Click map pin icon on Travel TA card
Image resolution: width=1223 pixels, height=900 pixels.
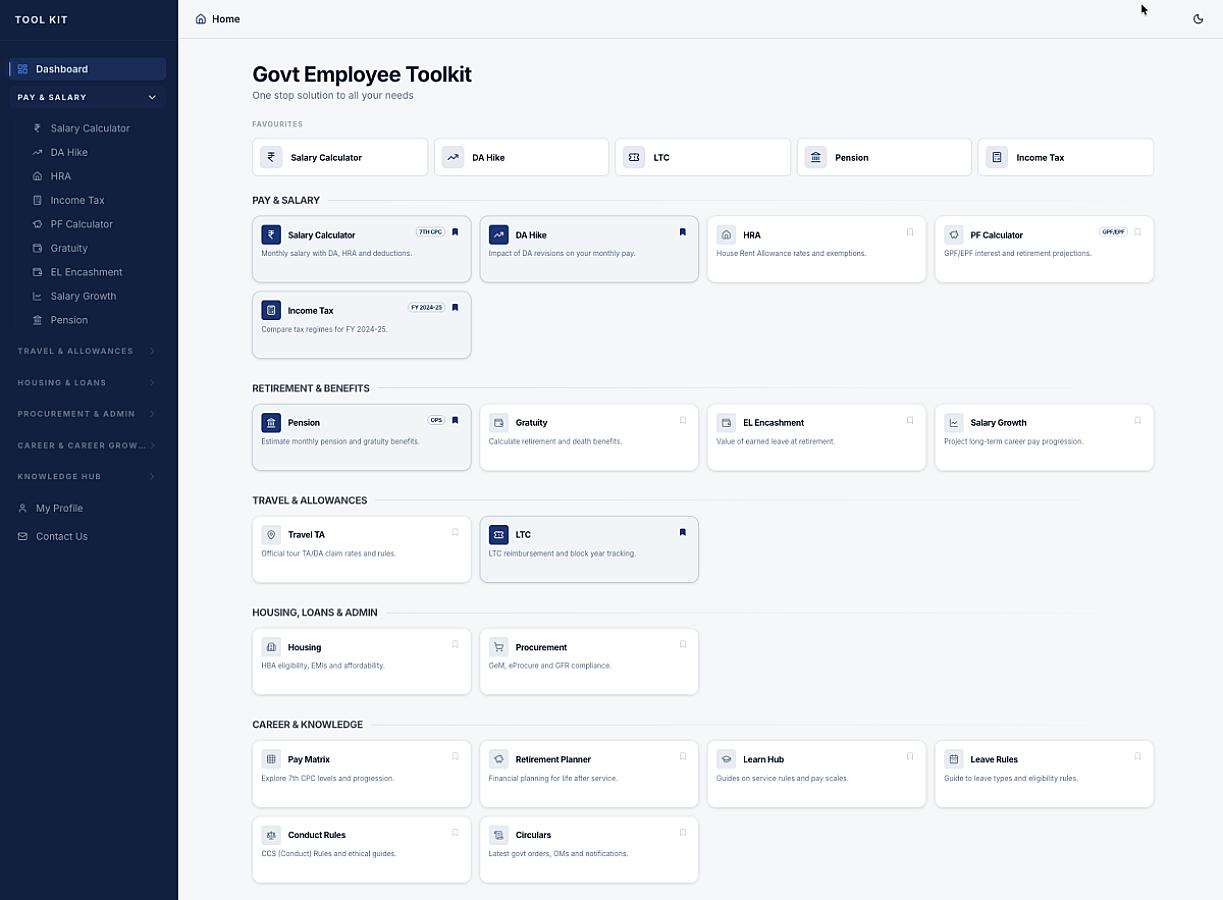(x=271, y=535)
